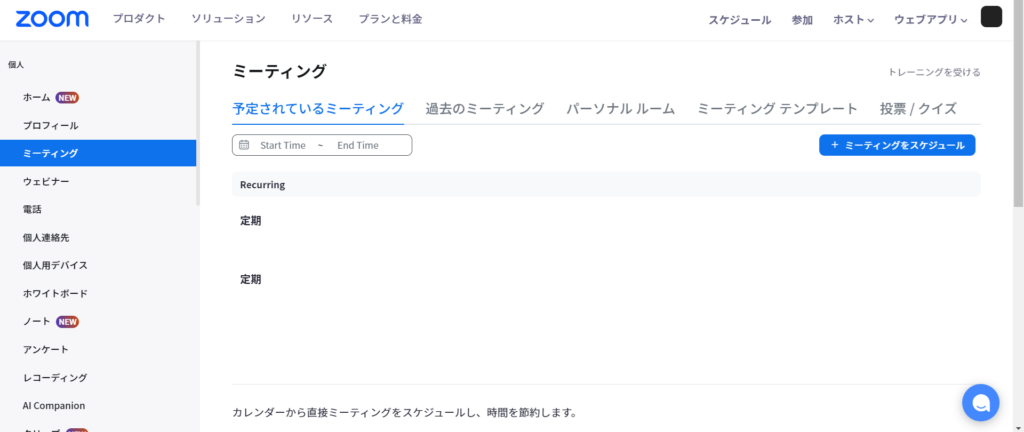Click the profile avatar icon

(x=991, y=17)
